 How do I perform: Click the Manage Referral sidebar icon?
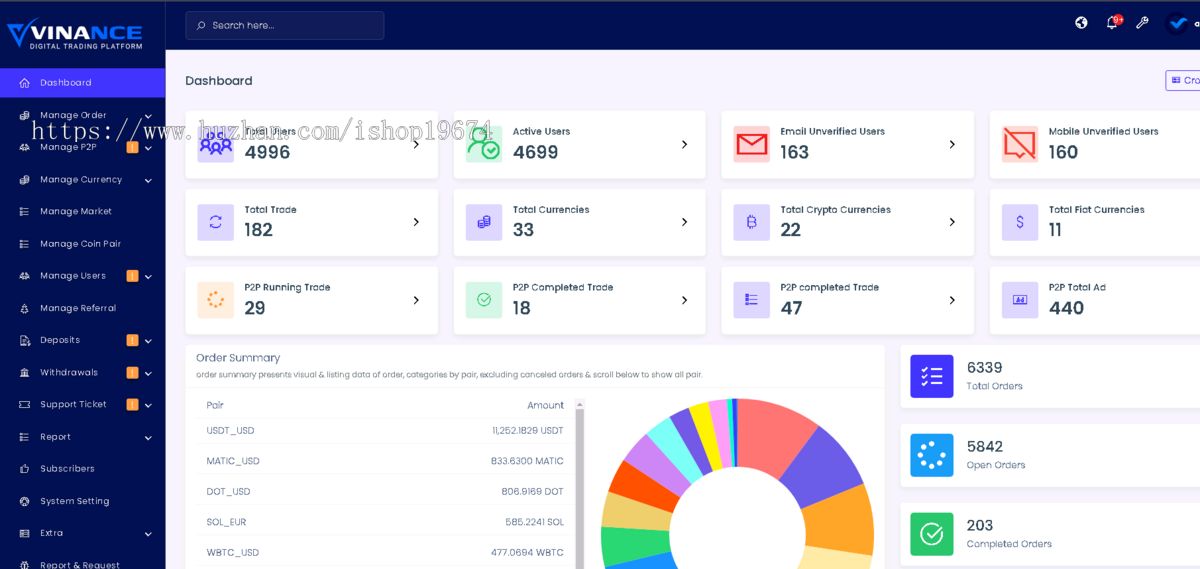pos(25,308)
